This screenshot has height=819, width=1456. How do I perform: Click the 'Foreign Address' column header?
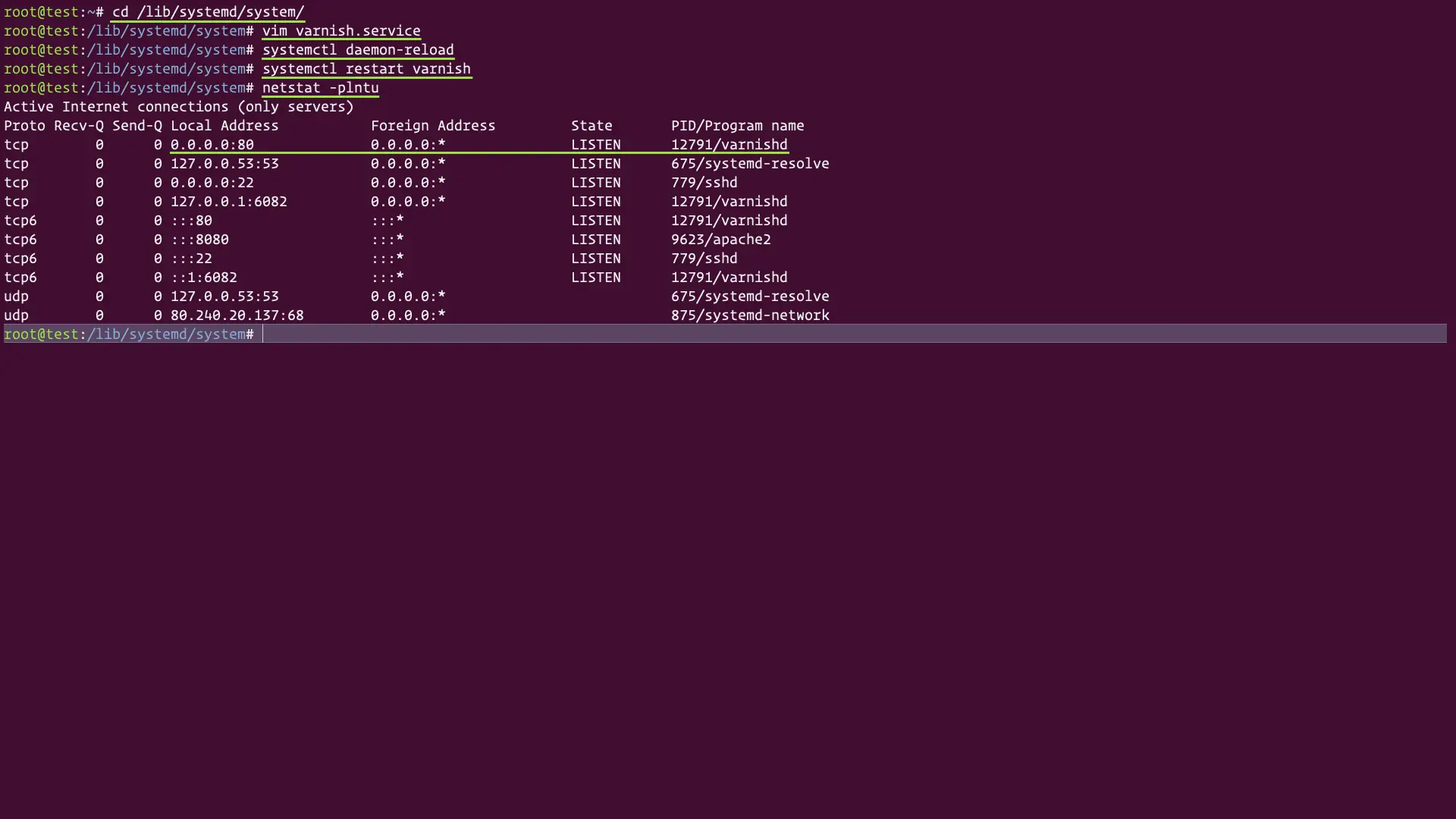point(433,126)
